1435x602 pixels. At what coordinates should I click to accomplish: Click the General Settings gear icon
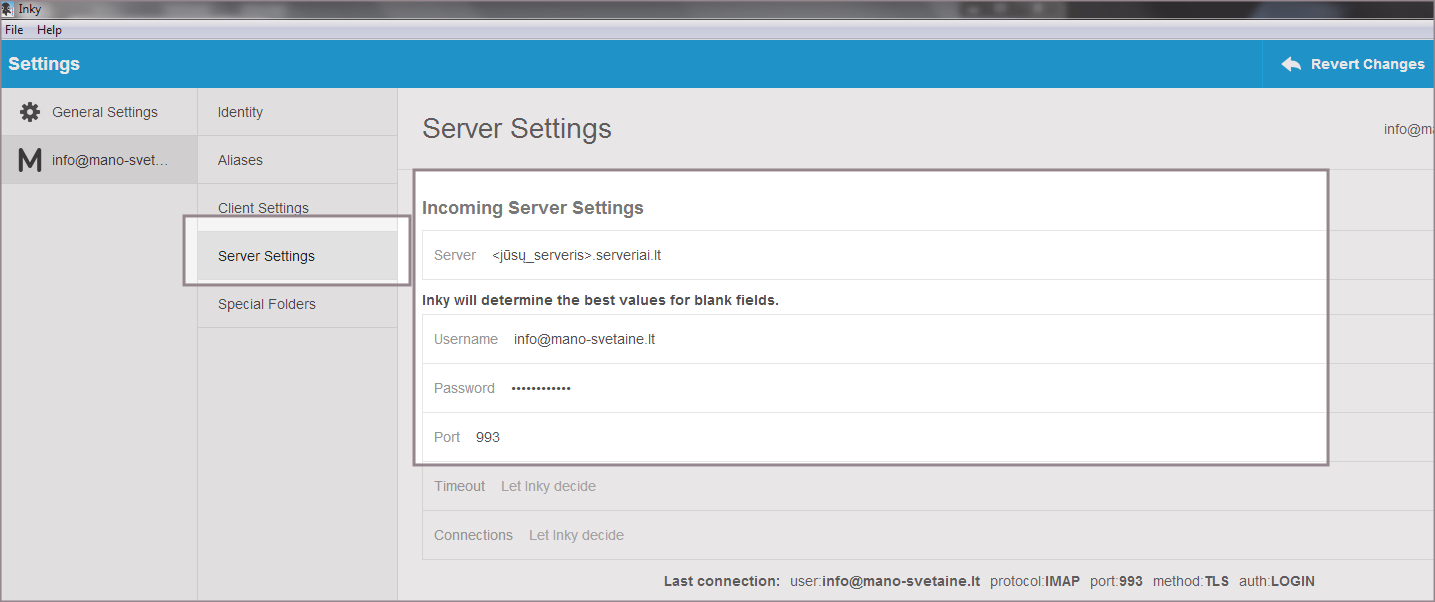pos(30,112)
